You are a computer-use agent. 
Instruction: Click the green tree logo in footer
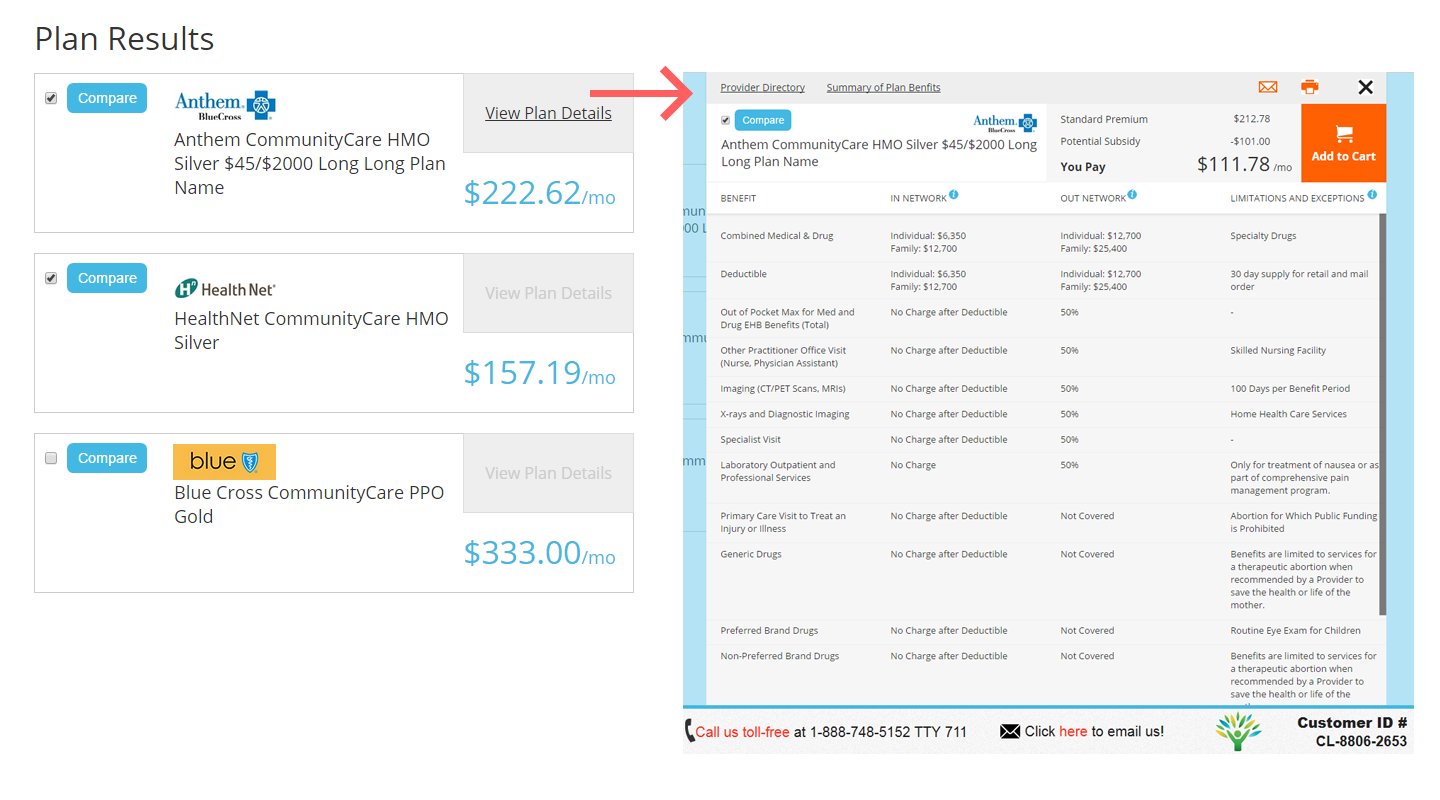point(1238,731)
